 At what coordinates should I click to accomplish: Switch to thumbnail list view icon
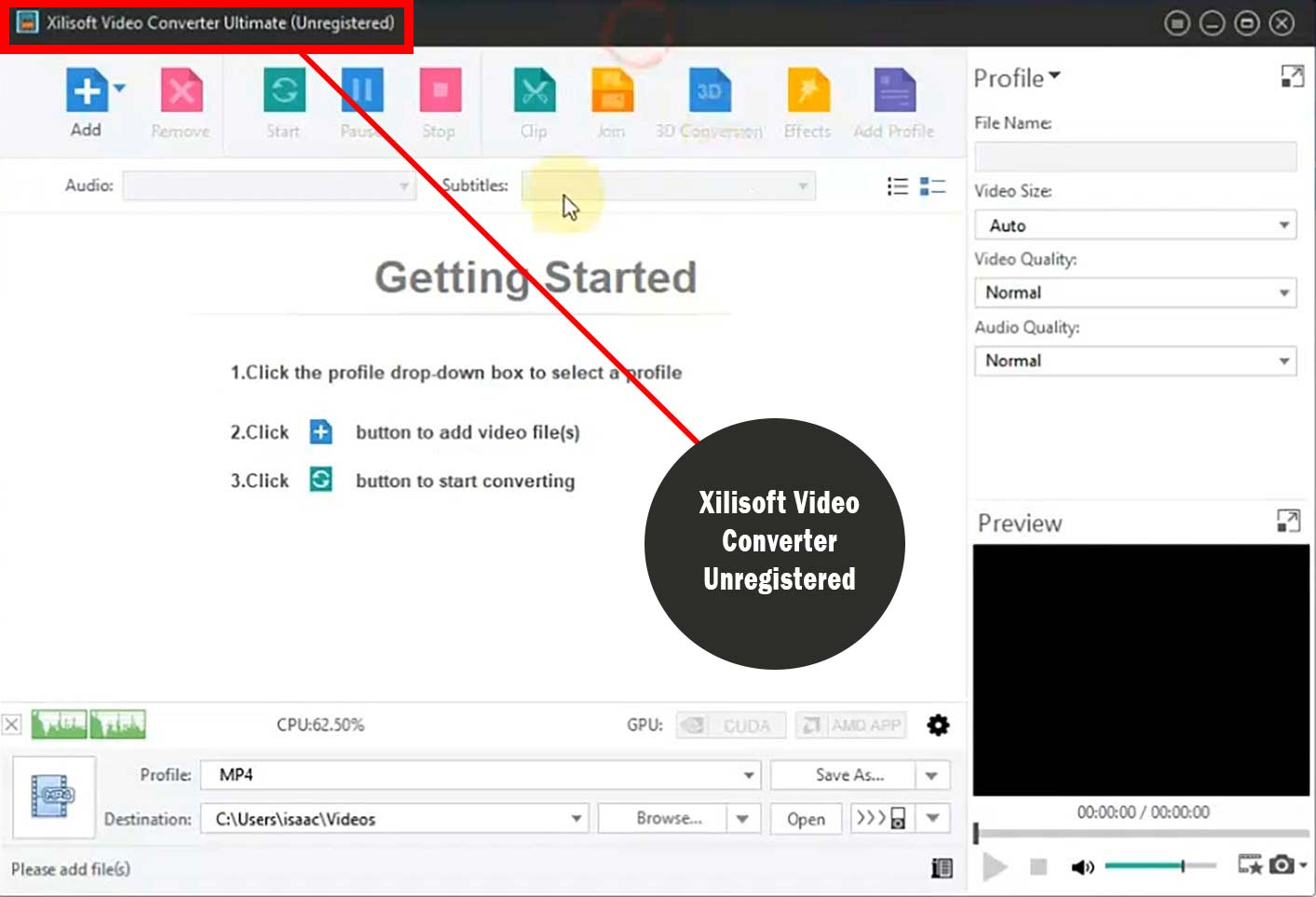coord(932,186)
